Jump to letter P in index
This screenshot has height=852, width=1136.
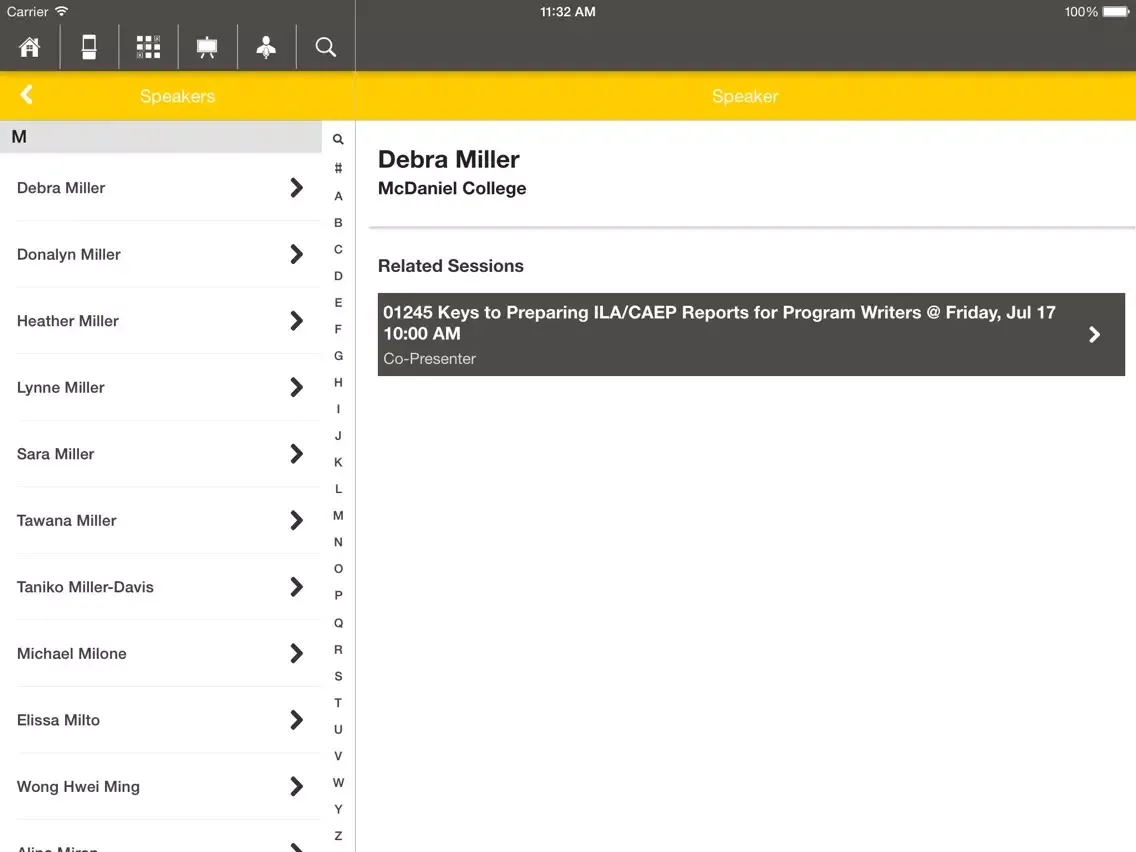pyautogui.click(x=338, y=596)
